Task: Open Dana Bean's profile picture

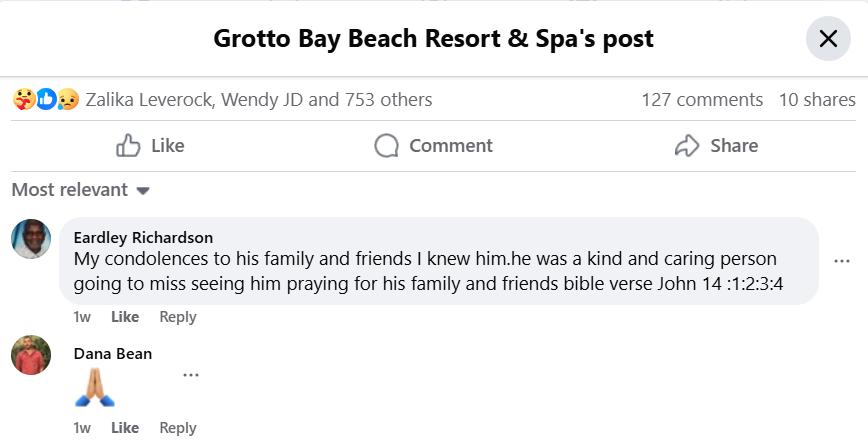Action: [31, 355]
